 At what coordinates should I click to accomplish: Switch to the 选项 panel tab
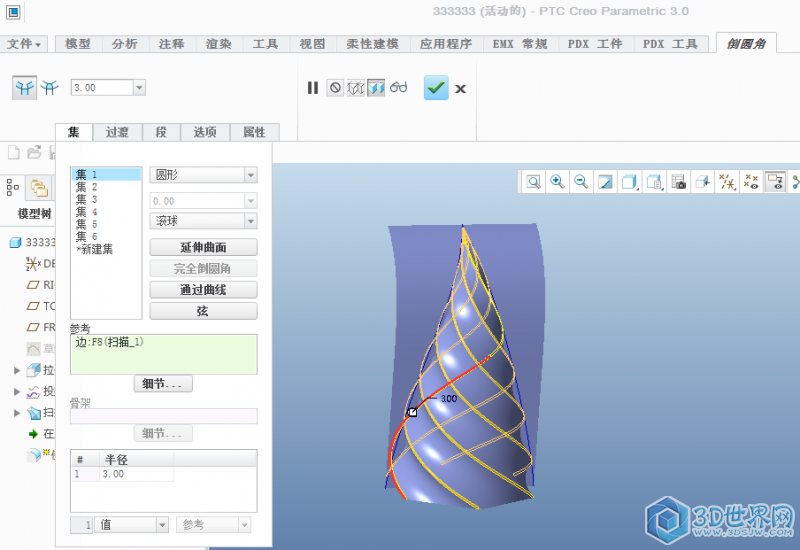coord(205,132)
